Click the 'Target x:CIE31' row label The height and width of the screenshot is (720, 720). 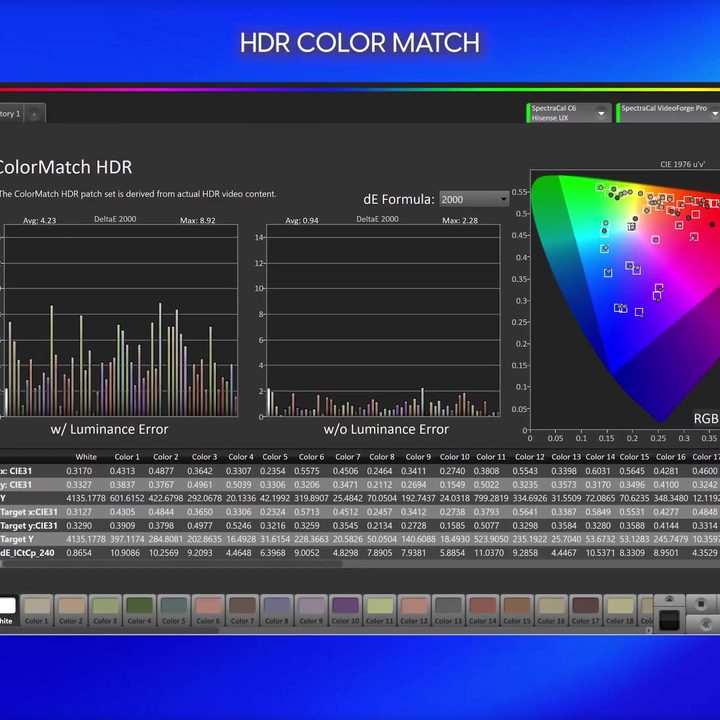28,512
